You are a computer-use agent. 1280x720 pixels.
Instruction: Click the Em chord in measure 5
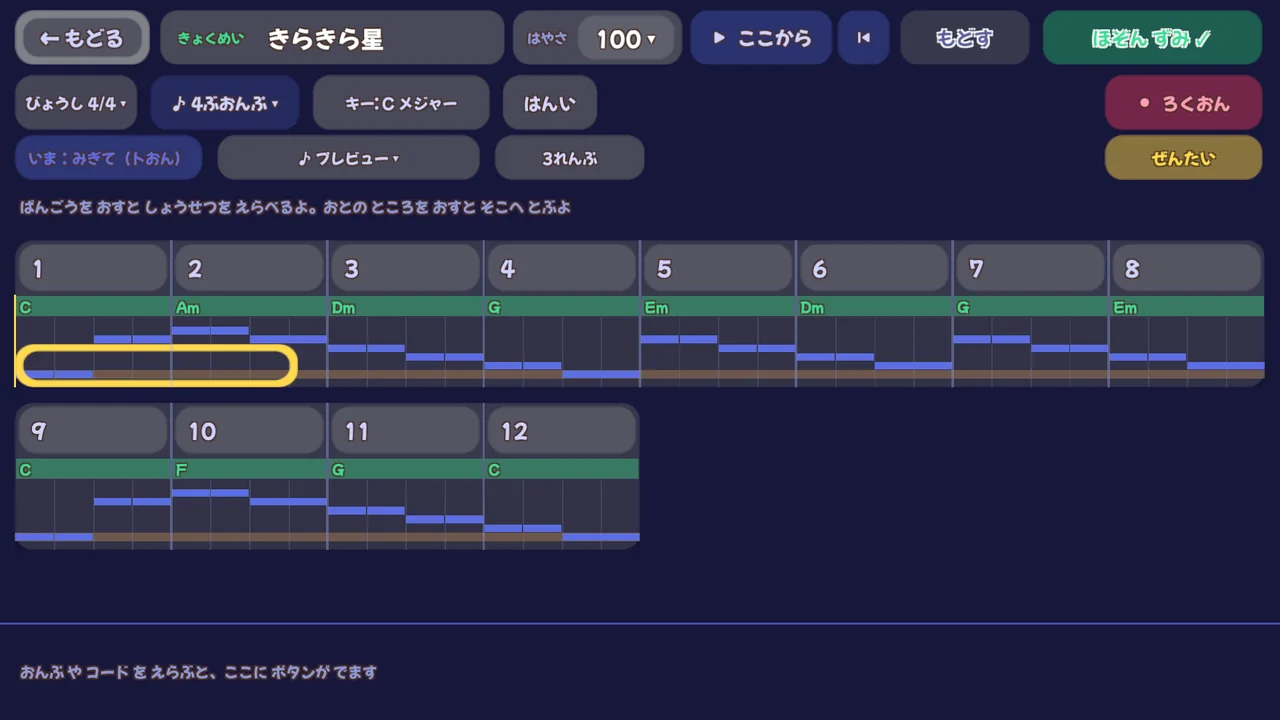[x=719, y=307]
